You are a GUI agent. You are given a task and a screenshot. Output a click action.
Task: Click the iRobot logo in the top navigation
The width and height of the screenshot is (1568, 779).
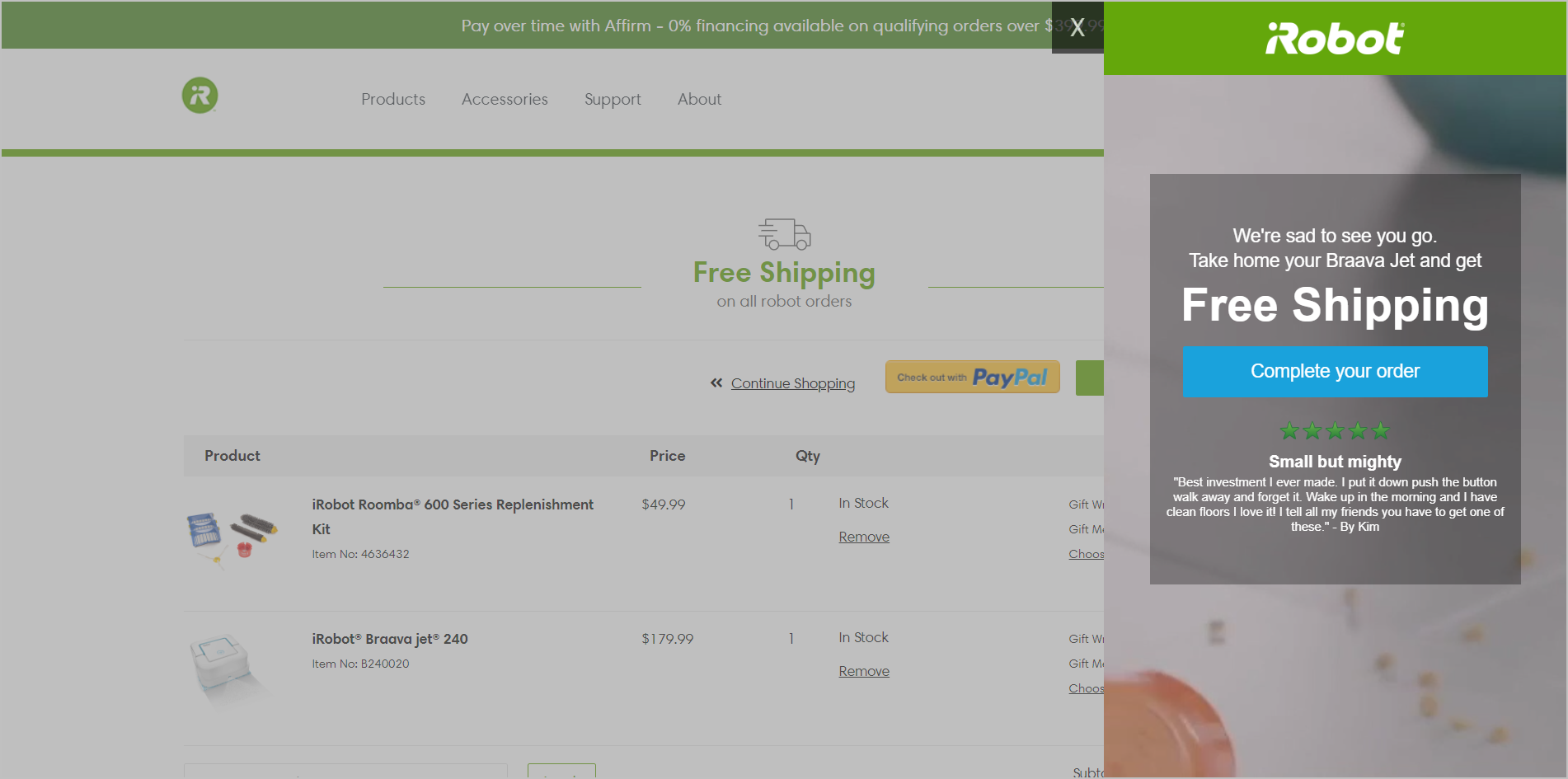[199, 95]
